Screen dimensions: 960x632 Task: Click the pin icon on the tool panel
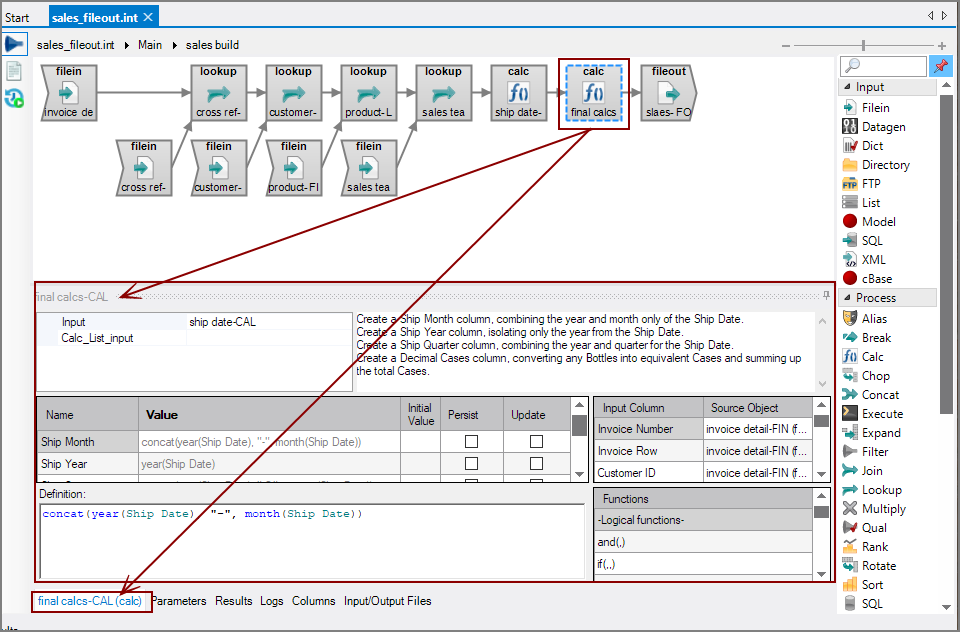pyautogui.click(x=941, y=65)
